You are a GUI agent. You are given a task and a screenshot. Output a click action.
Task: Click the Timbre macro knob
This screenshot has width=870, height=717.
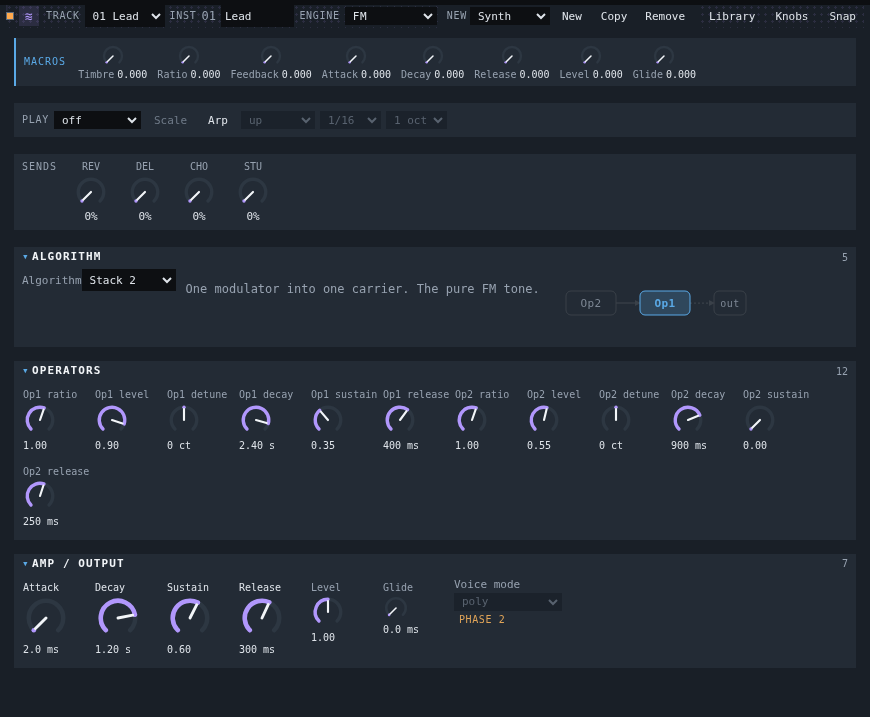113,56
